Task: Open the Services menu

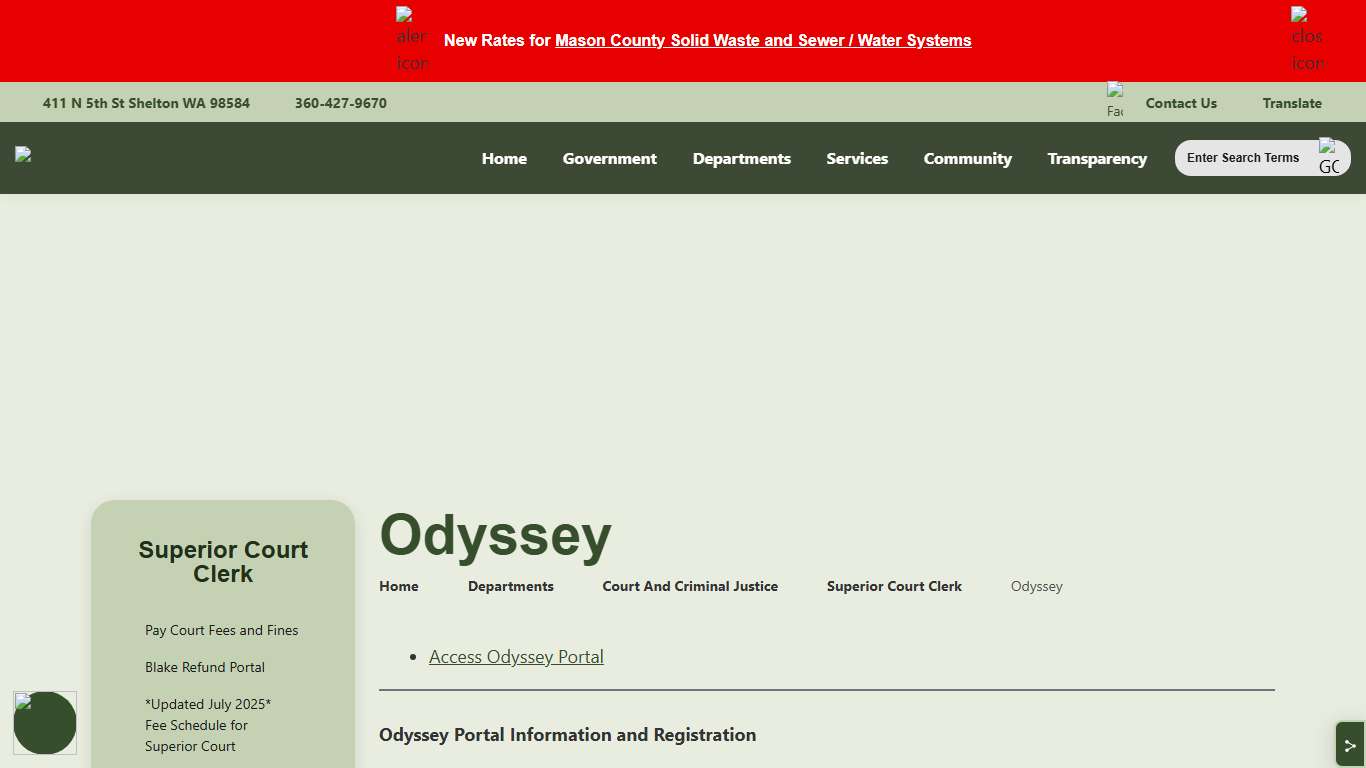Action: click(857, 158)
